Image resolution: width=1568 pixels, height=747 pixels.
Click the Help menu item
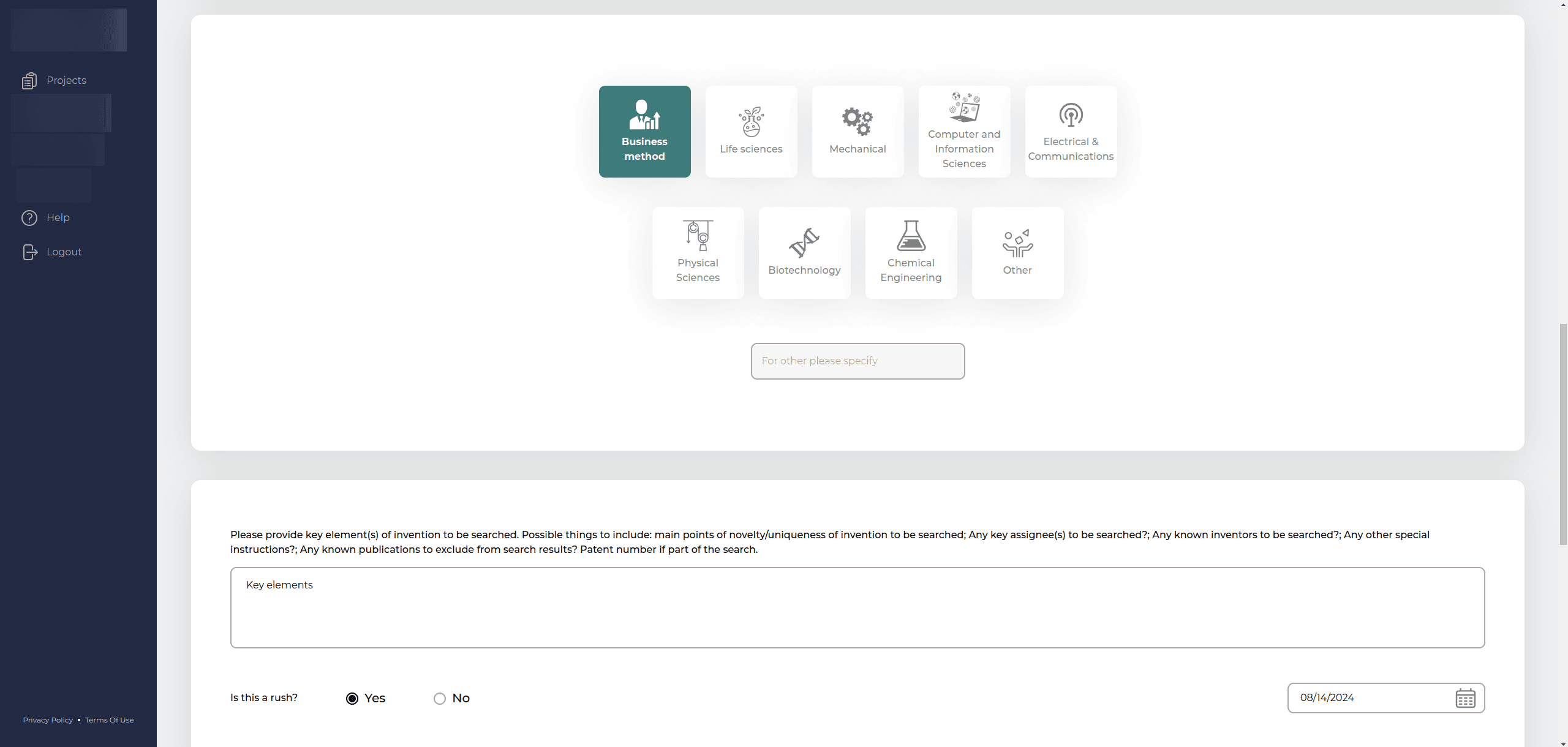point(58,217)
